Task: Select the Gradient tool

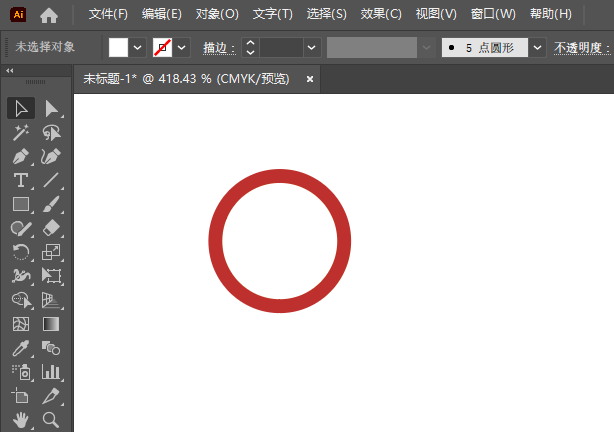Action: [x=51, y=324]
